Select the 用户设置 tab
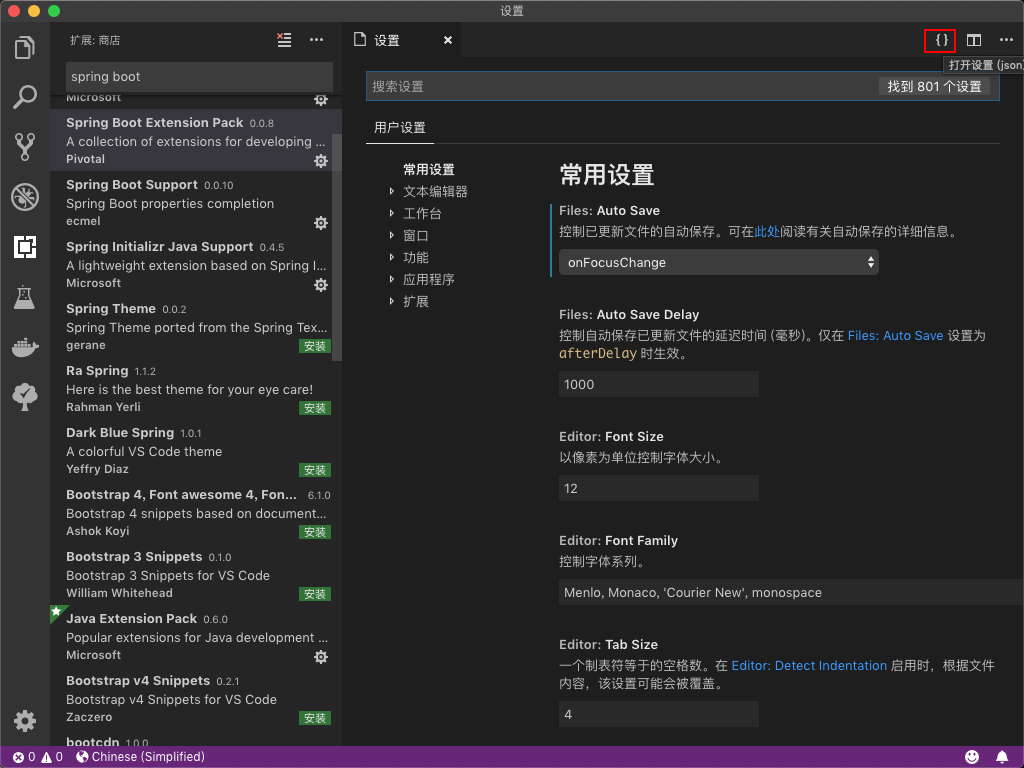The image size is (1024, 768). (x=399, y=128)
